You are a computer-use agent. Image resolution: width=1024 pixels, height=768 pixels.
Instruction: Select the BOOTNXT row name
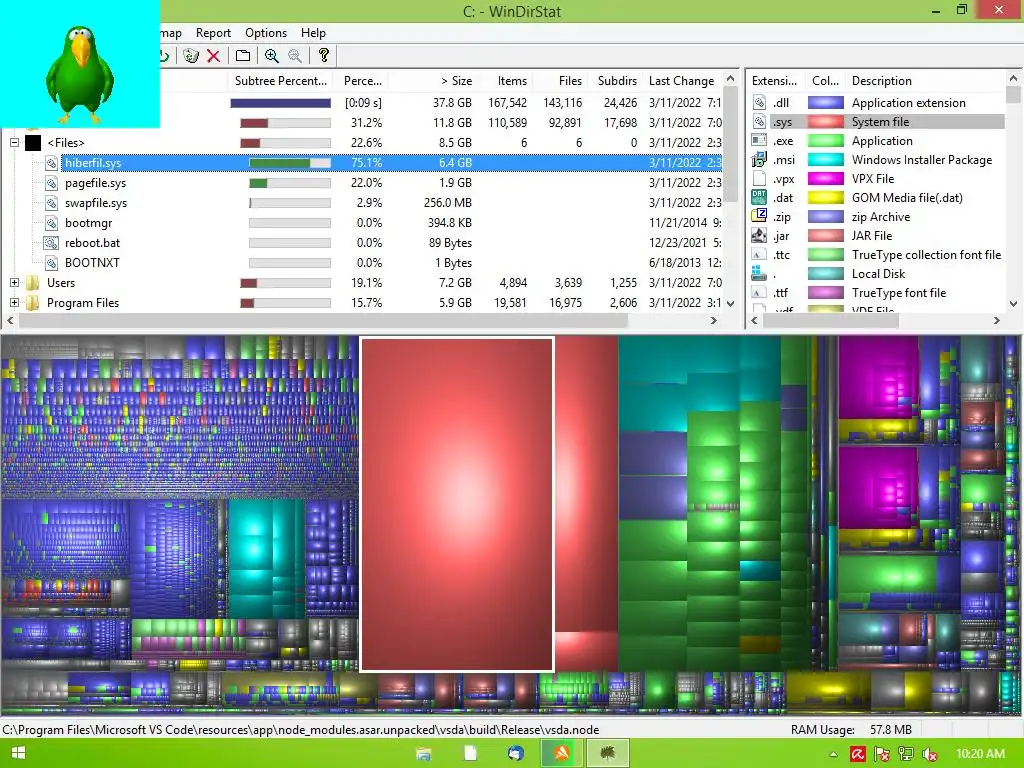coord(92,263)
